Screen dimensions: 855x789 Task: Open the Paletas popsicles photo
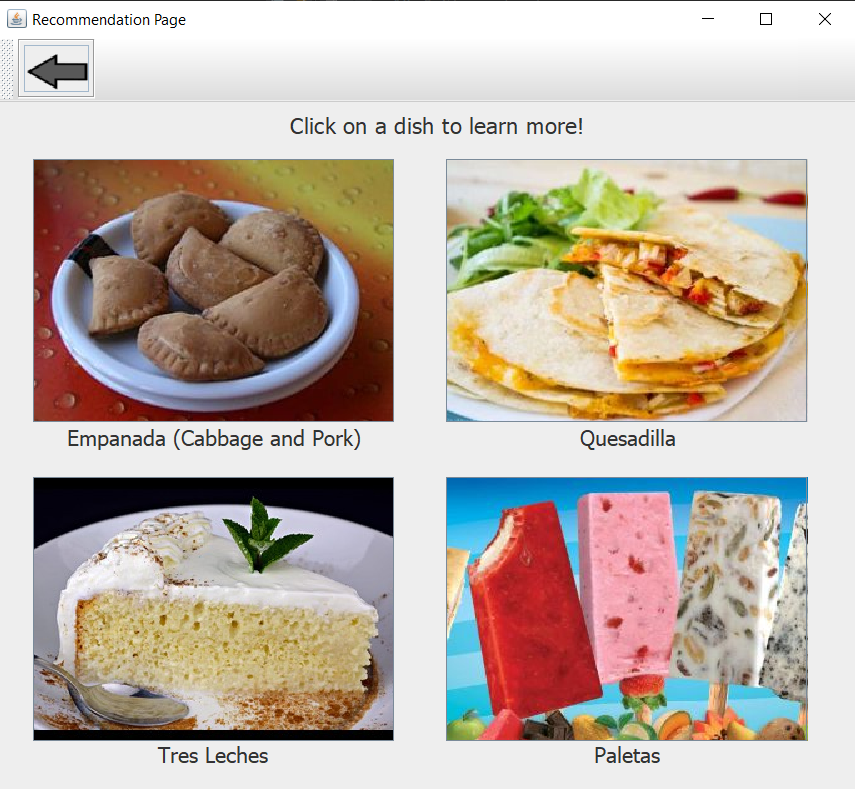click(x=627, y=609)
